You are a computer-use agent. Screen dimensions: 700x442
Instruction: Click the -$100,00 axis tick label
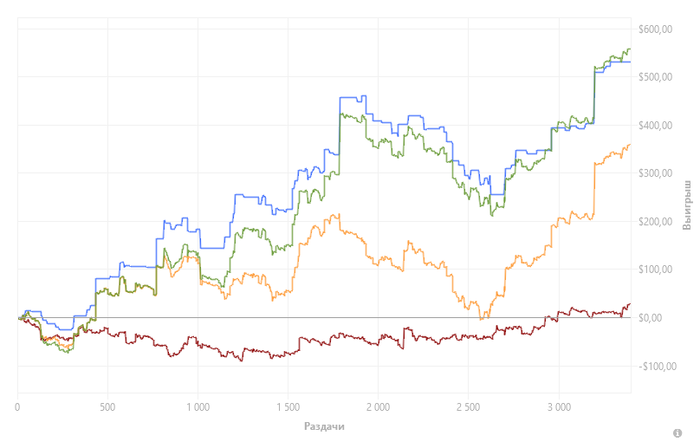pyautogui.click(x=657, y=365)
